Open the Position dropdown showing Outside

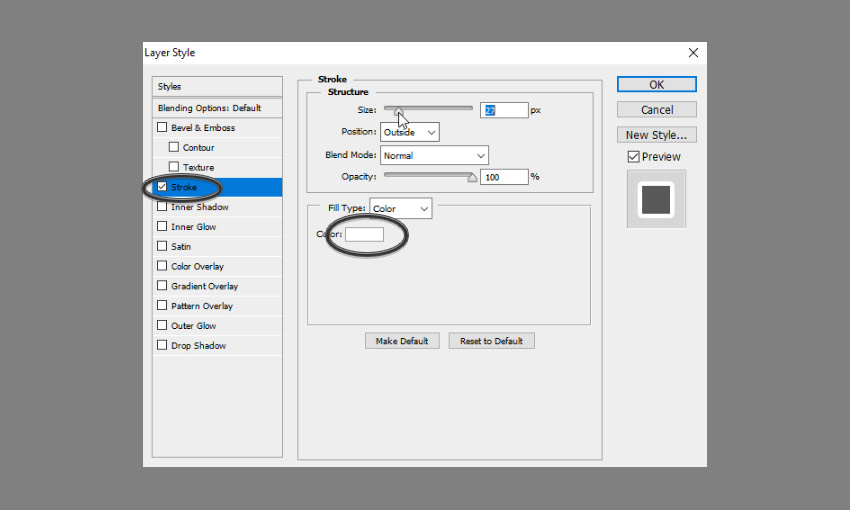[x=409, y=132]
